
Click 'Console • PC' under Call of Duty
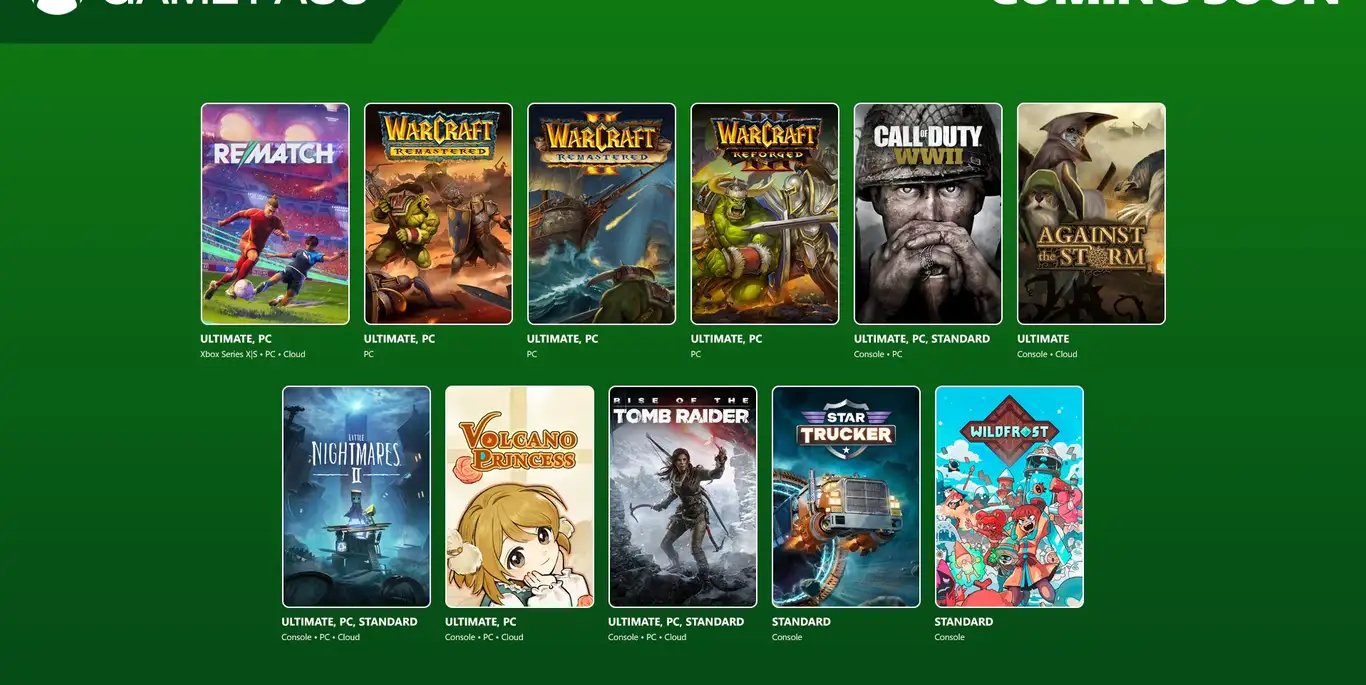point(878,354)
